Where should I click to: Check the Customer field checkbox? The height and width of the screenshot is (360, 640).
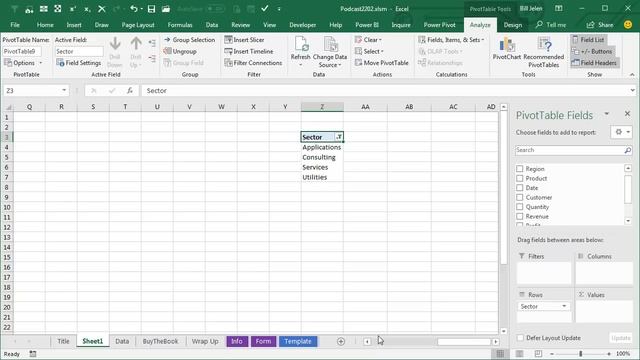coord(520,197)
